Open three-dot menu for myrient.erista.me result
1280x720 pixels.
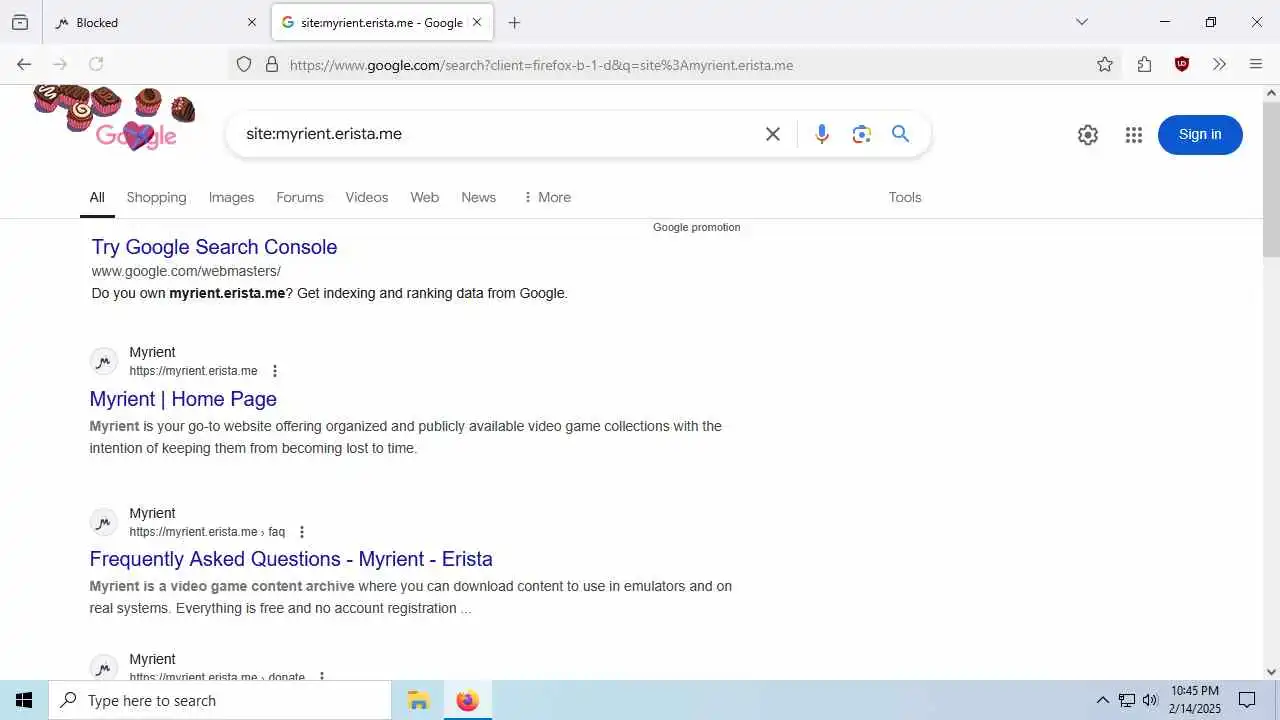(x=275, y=371)
